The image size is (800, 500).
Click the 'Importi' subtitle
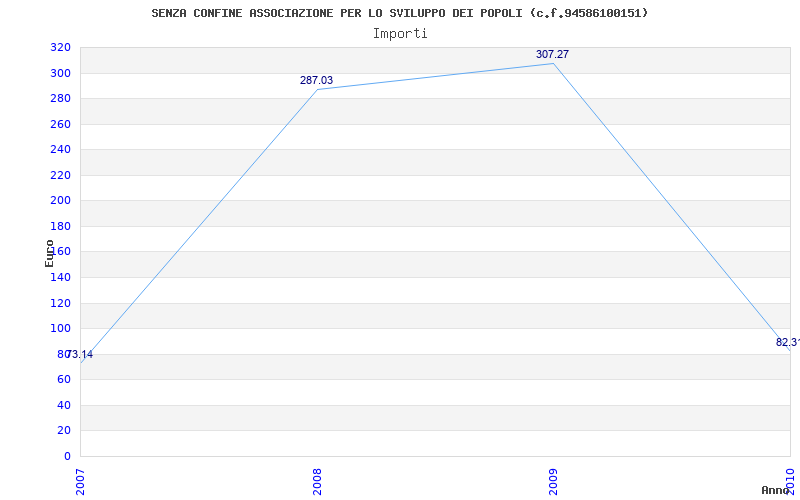coord(399,34)
